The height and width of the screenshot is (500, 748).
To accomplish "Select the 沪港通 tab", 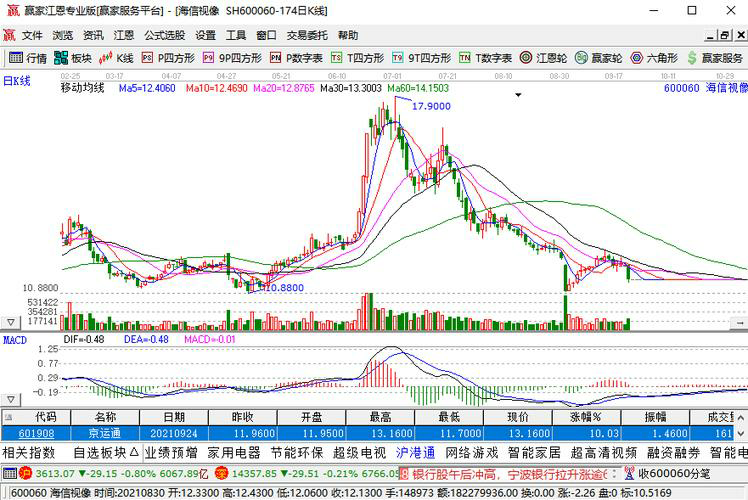I will tap(416, 452).
